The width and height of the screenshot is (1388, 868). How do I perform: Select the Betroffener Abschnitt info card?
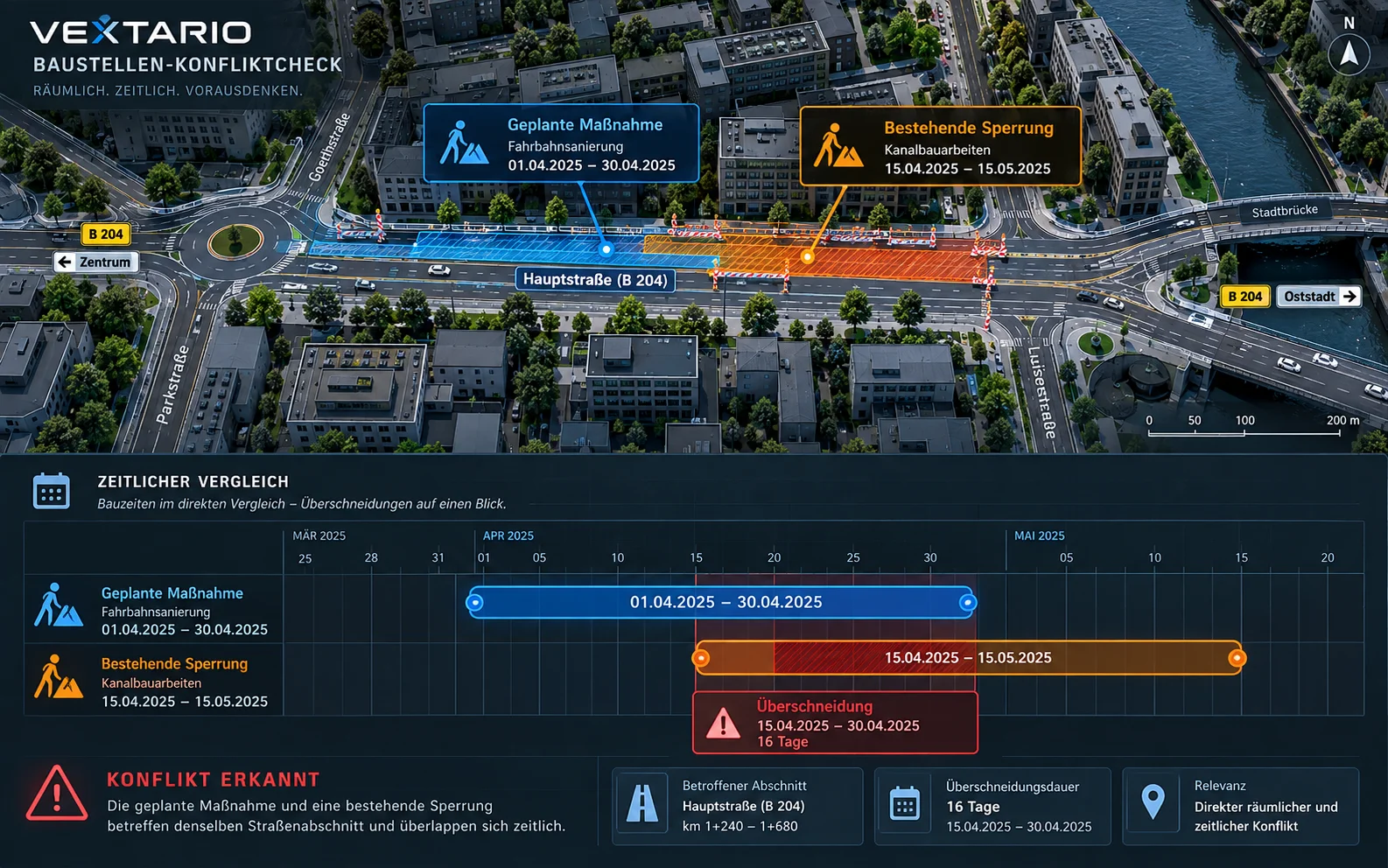tap(738, 806)
